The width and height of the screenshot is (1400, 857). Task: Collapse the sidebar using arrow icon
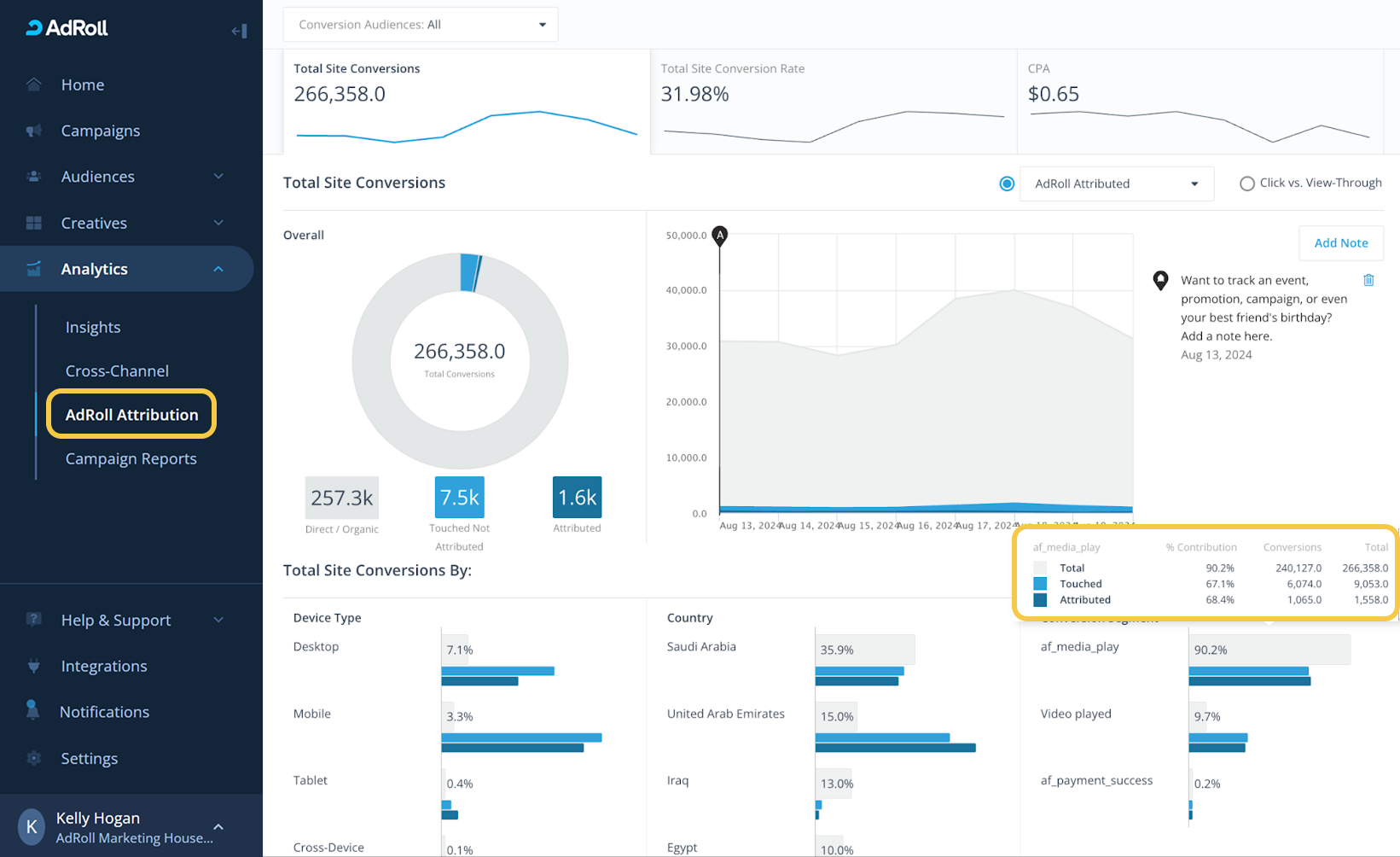(239, 32)
